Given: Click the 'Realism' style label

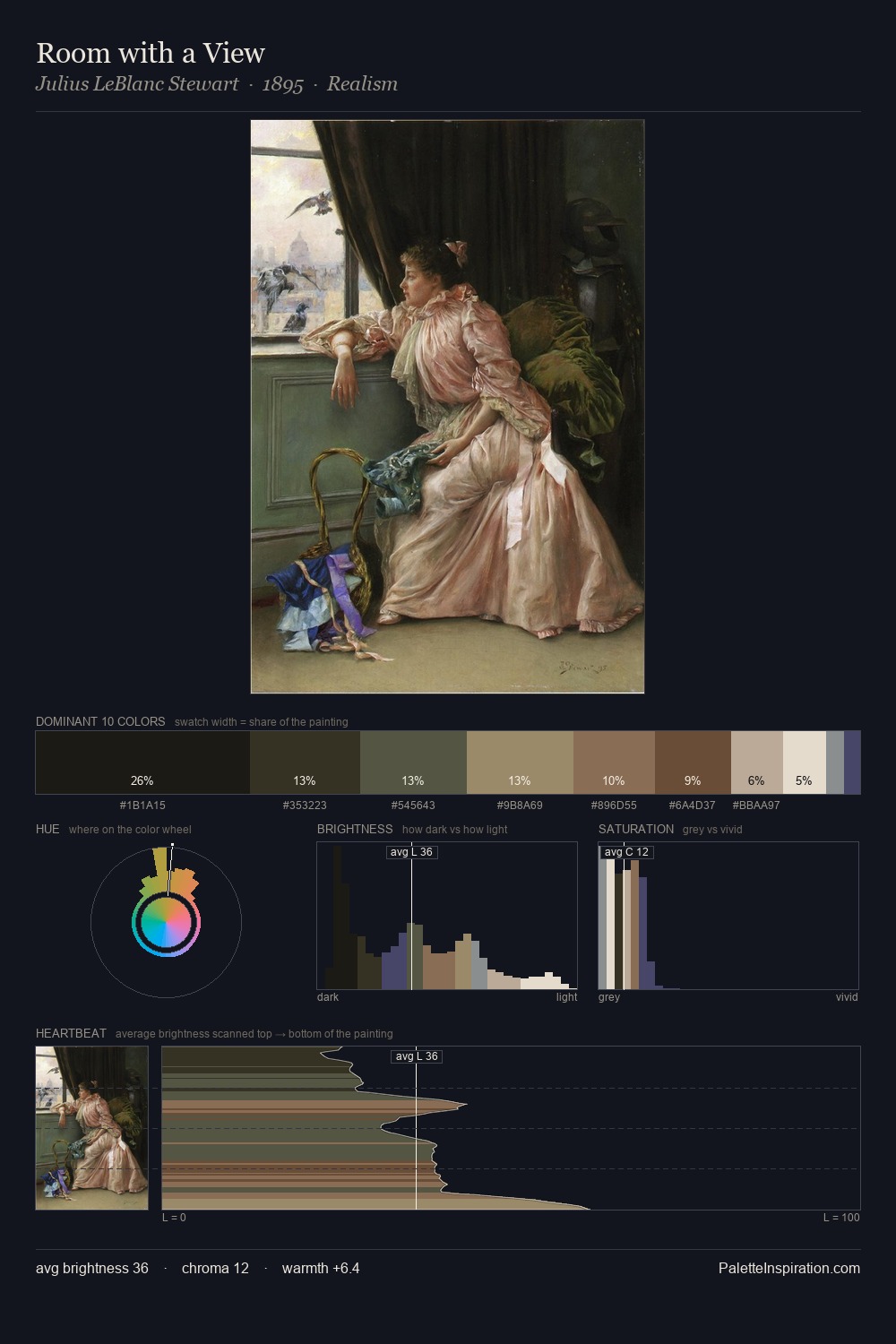Looking at the screenshot, I should pyautogui.click(x=362, y=84).
